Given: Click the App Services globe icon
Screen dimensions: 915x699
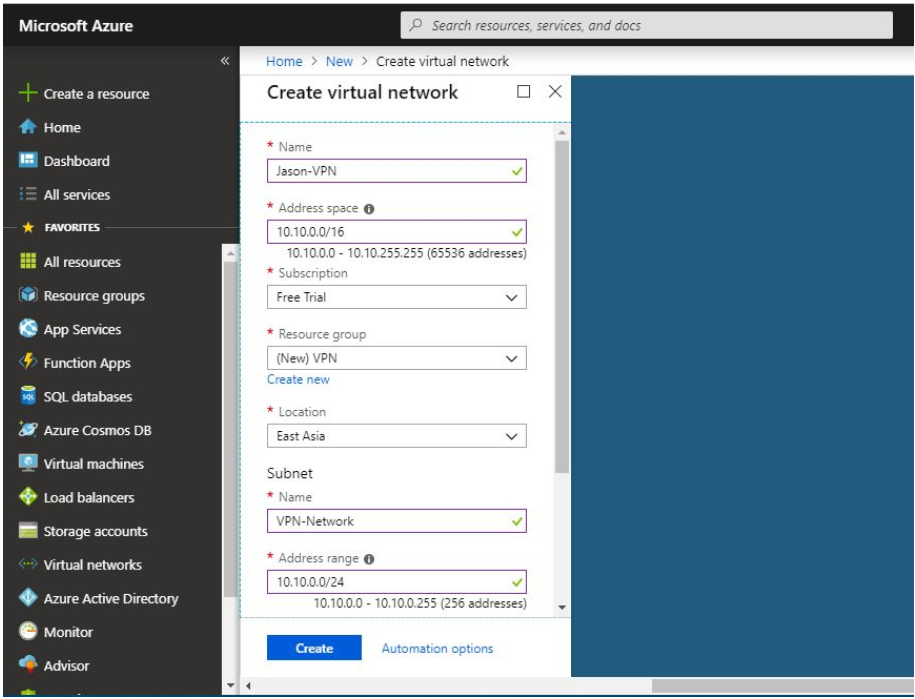Looking at the screenshot, I should (27, 328).
